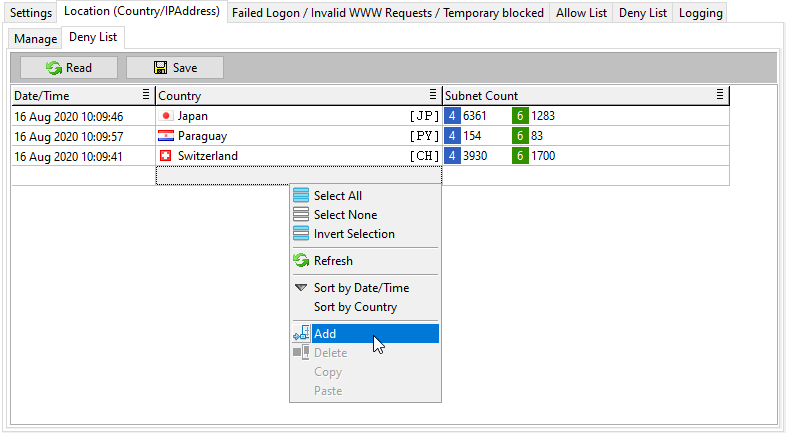
Task: Switch to the Manage sub-tab
Action: click(36, 39)
